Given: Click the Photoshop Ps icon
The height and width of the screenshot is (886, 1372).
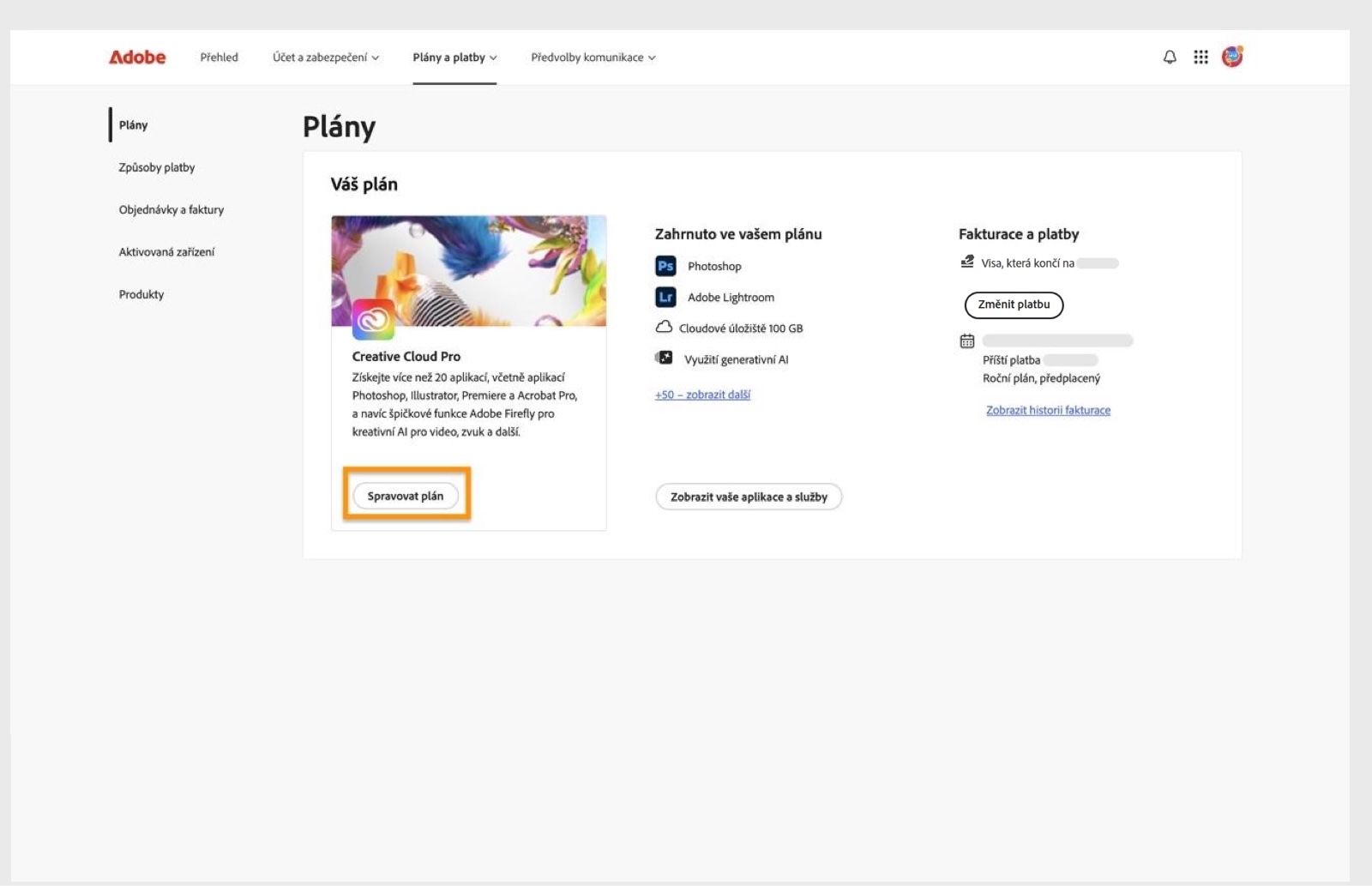Looking at the screenshot, I should pyautogui.click(x=665, y=266).
